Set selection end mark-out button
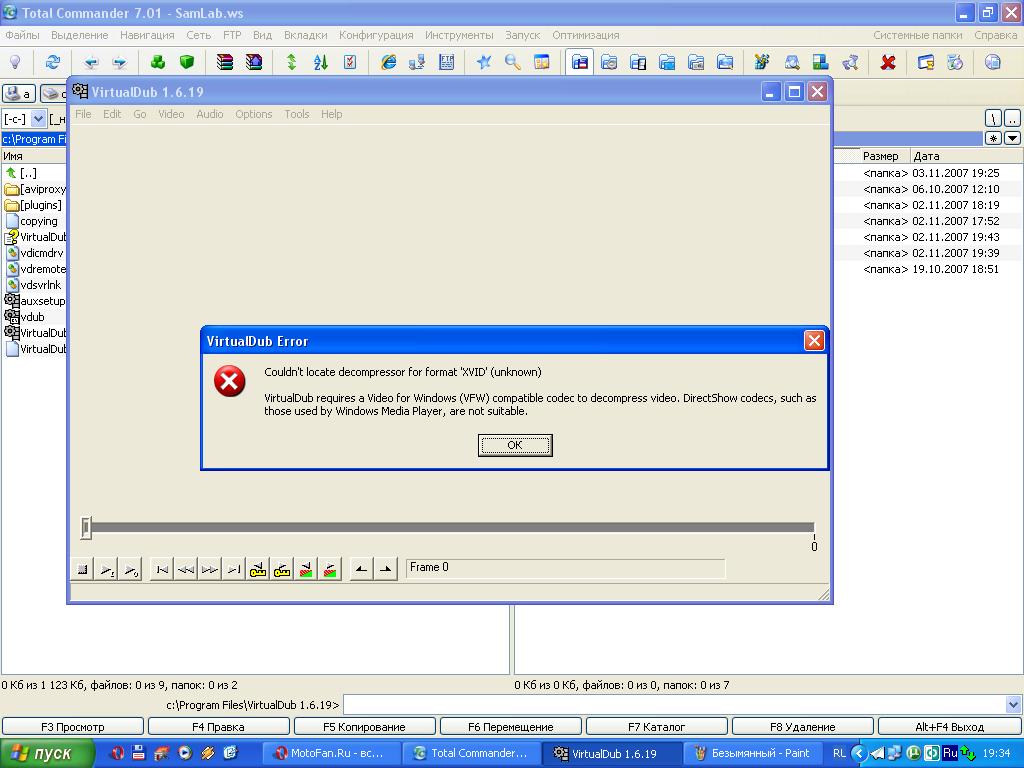Image resolution: width=1024 pixels, height=768 pixels. [x=385, y=569]
